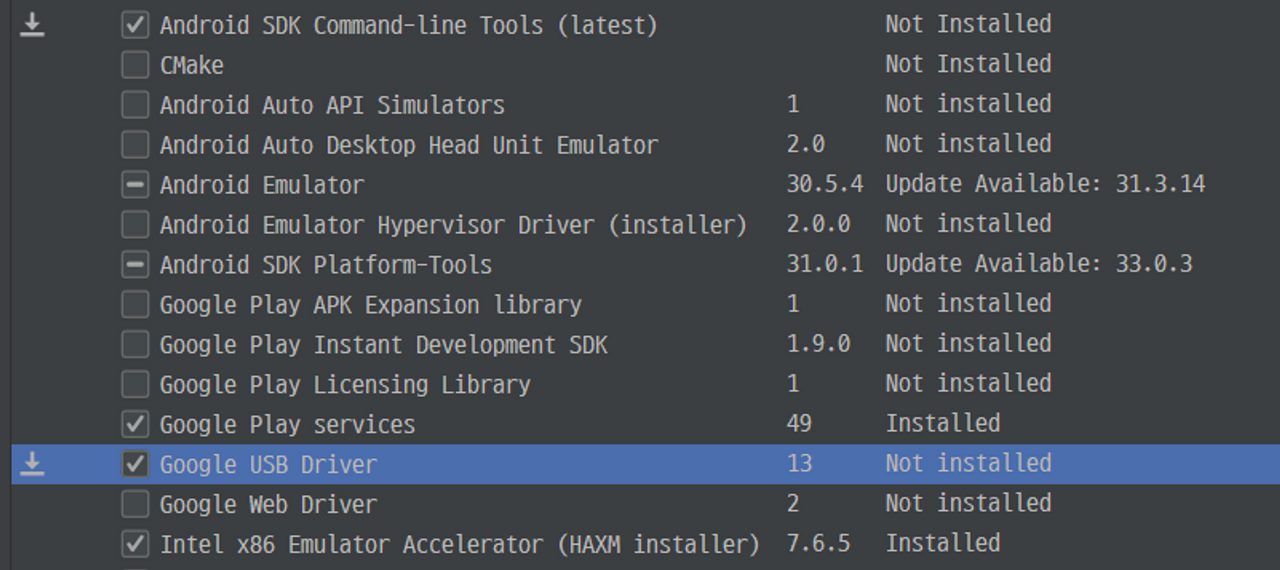
Task: Click 'Installed' status of HAXM installer
Action: coord(943,544)
